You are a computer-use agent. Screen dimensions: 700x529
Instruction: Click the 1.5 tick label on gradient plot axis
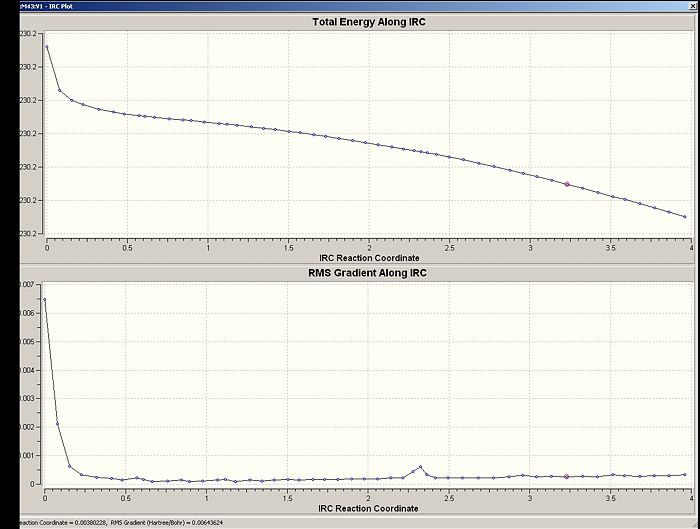287,498
